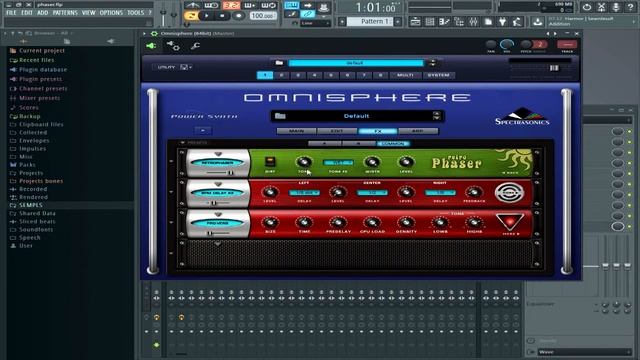The image size is (640, 360).
Task: Click the green plug icon in Omnisphere wrapper
Action: (151, 46)
